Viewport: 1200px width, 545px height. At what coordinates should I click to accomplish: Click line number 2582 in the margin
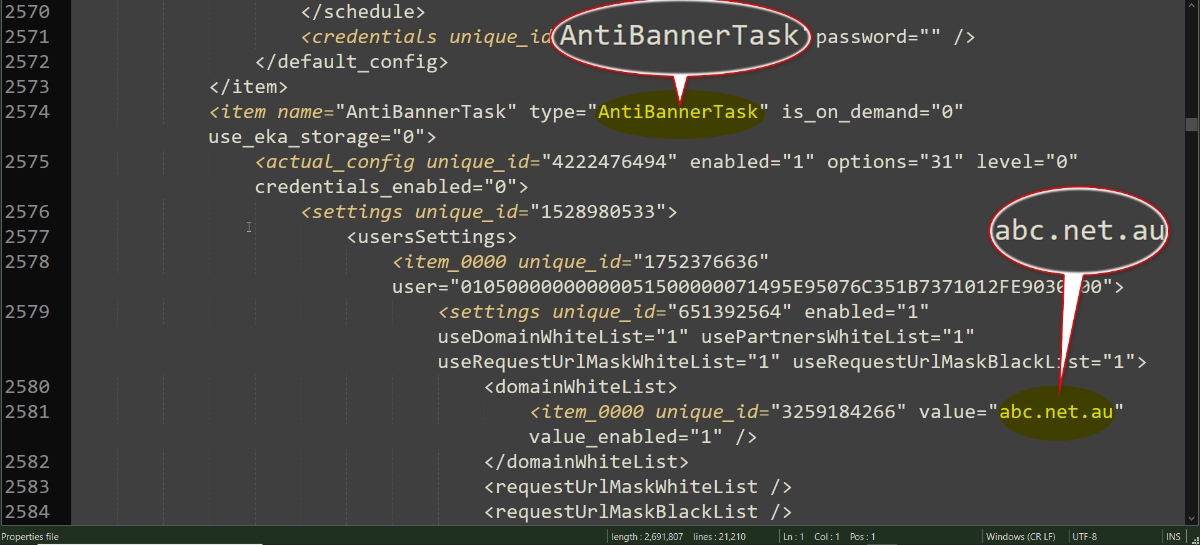(x=27, y=462)
